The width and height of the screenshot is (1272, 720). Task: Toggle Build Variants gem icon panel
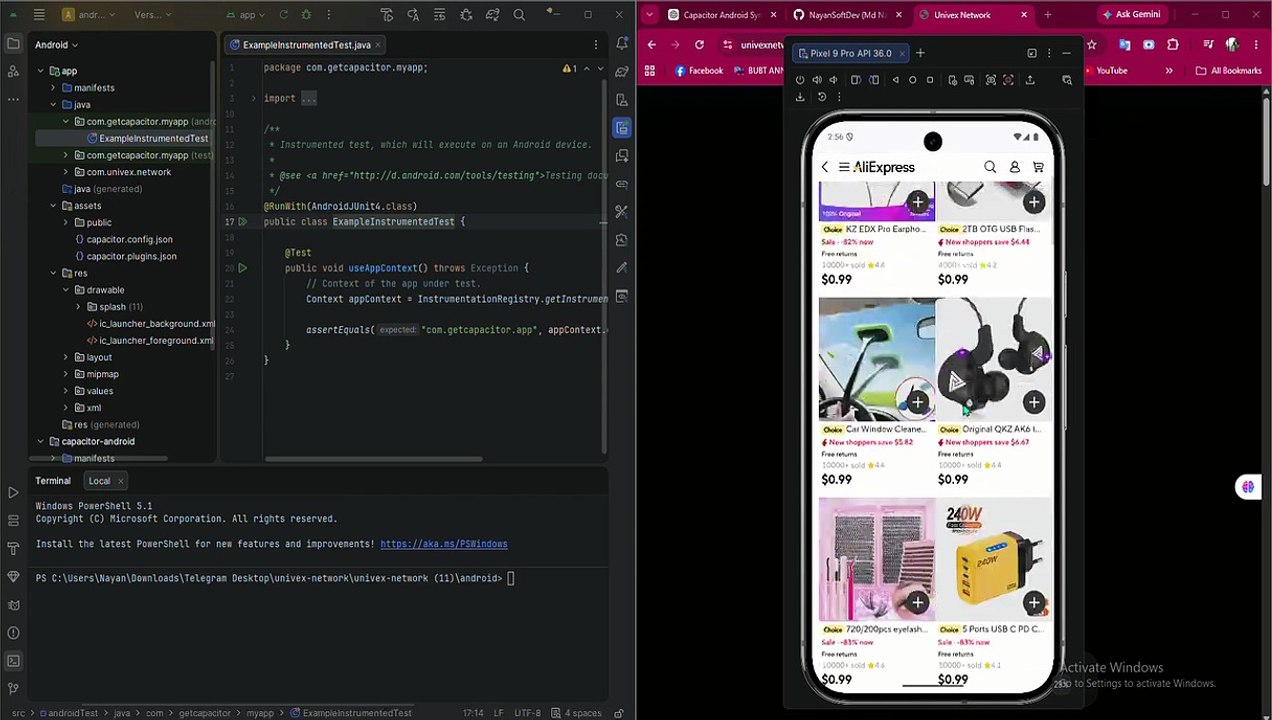(x=13, y=576)
